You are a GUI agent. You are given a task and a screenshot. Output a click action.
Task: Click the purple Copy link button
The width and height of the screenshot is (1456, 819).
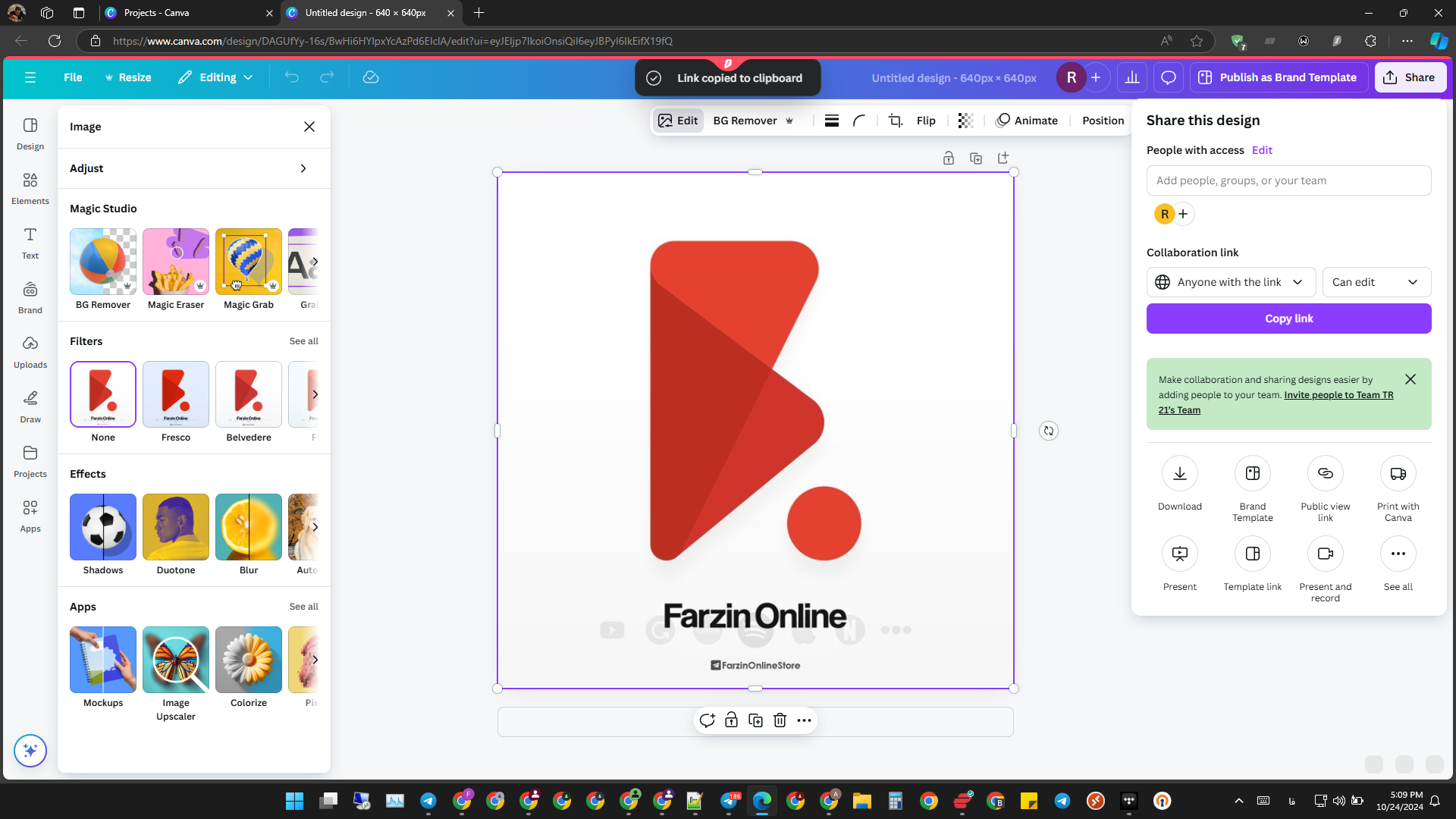tap(1289, 318)
